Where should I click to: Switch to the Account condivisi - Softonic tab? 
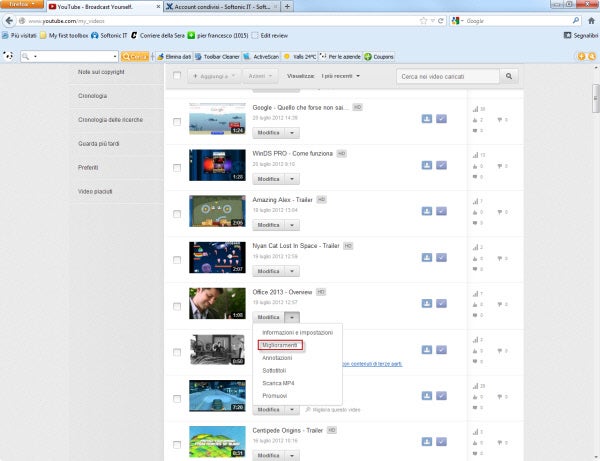point(222,7)
